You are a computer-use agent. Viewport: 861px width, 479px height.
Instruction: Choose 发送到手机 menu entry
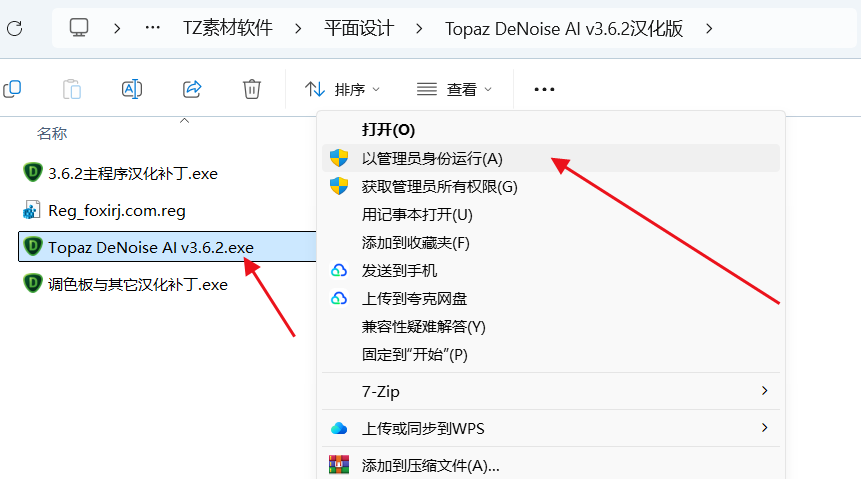(x=551, y=270)
